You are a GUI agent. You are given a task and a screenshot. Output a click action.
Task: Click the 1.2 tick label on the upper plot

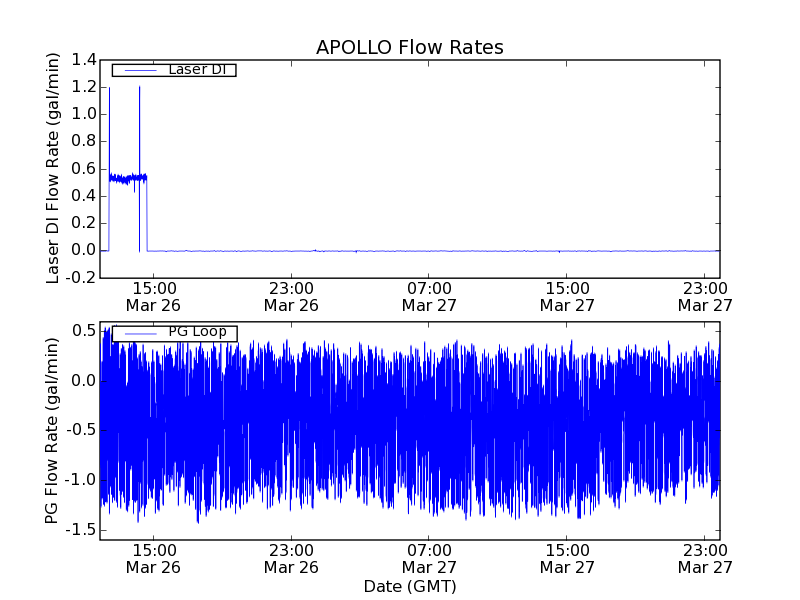[84, 87]
